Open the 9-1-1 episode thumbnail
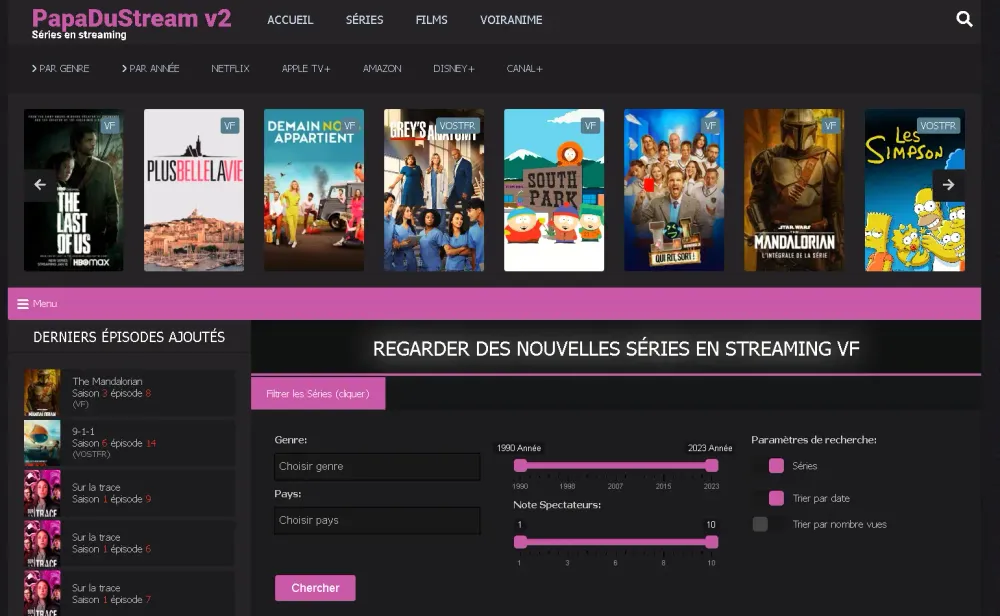Screen dimensions: 1000x616 [x=42, y=443]
